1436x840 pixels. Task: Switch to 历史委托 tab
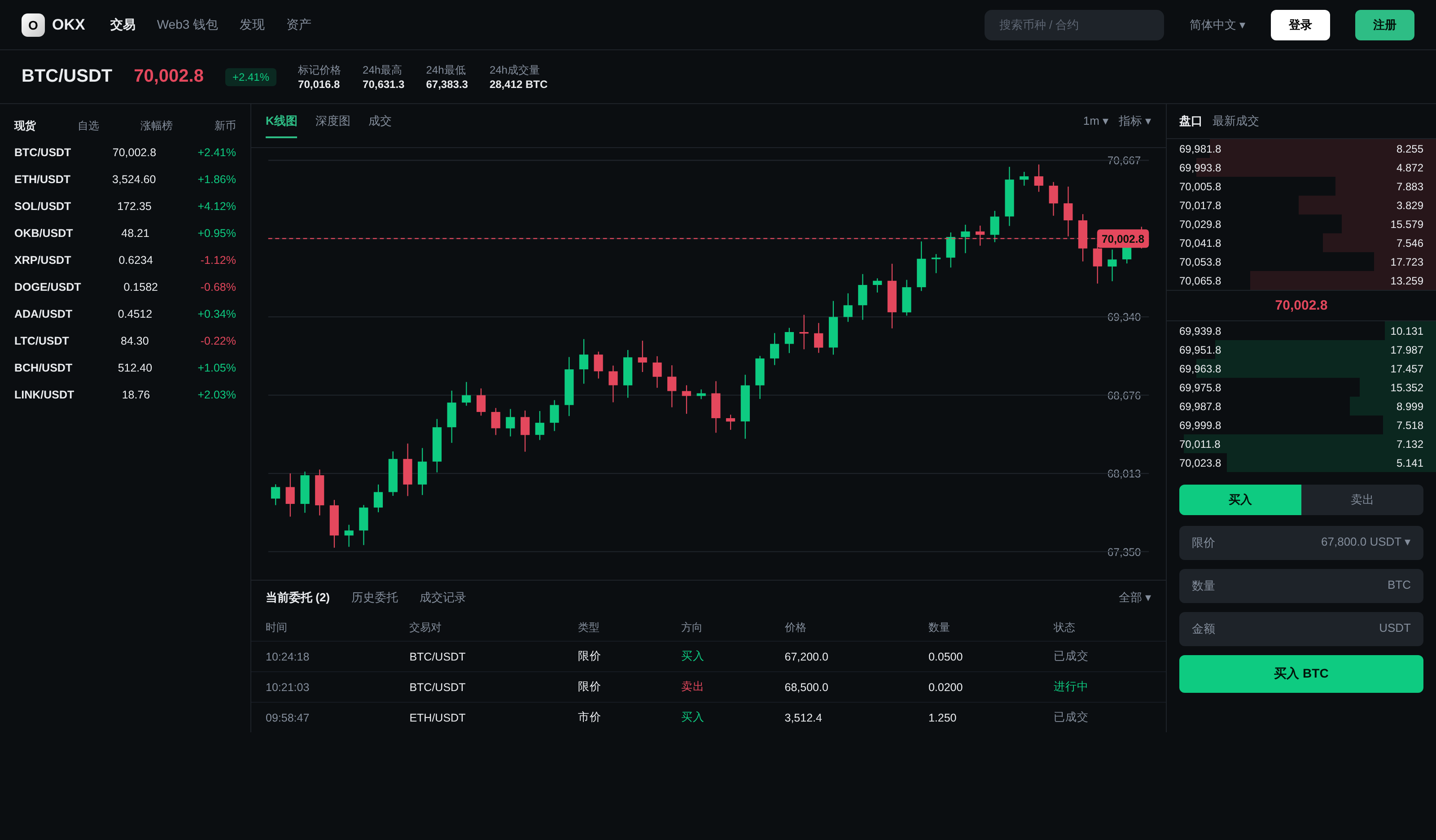374,597
